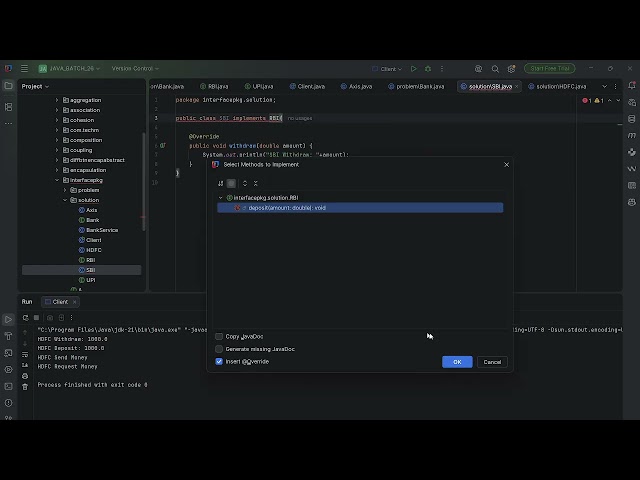This screenshot has width=640, height=480.
Task: Open the Maven tool window
Action: click(632, 136)
